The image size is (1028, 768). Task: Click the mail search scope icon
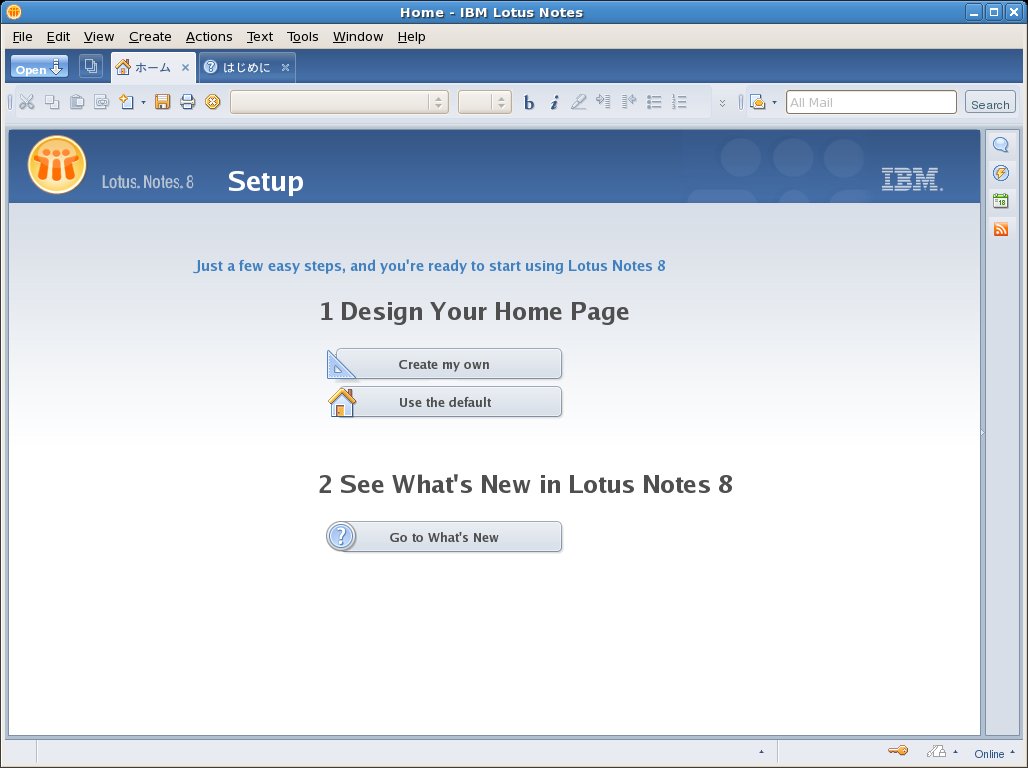click(x=757, y=102)
